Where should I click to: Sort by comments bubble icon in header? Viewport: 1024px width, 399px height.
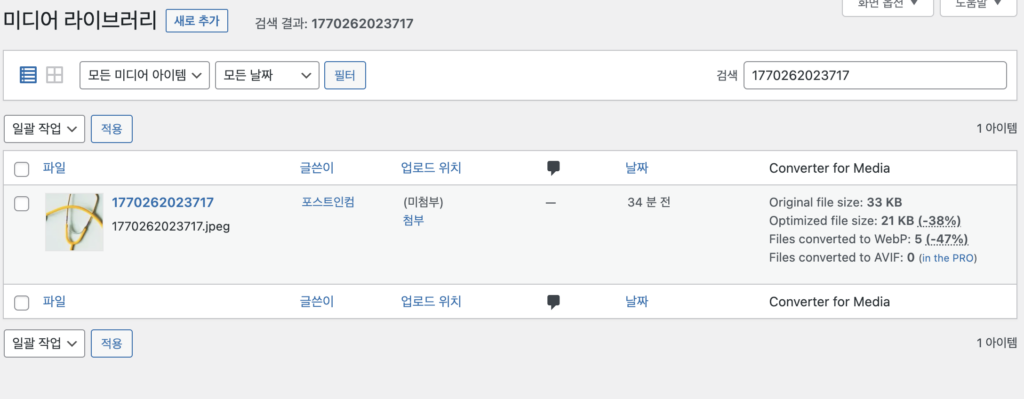(553, 168)
